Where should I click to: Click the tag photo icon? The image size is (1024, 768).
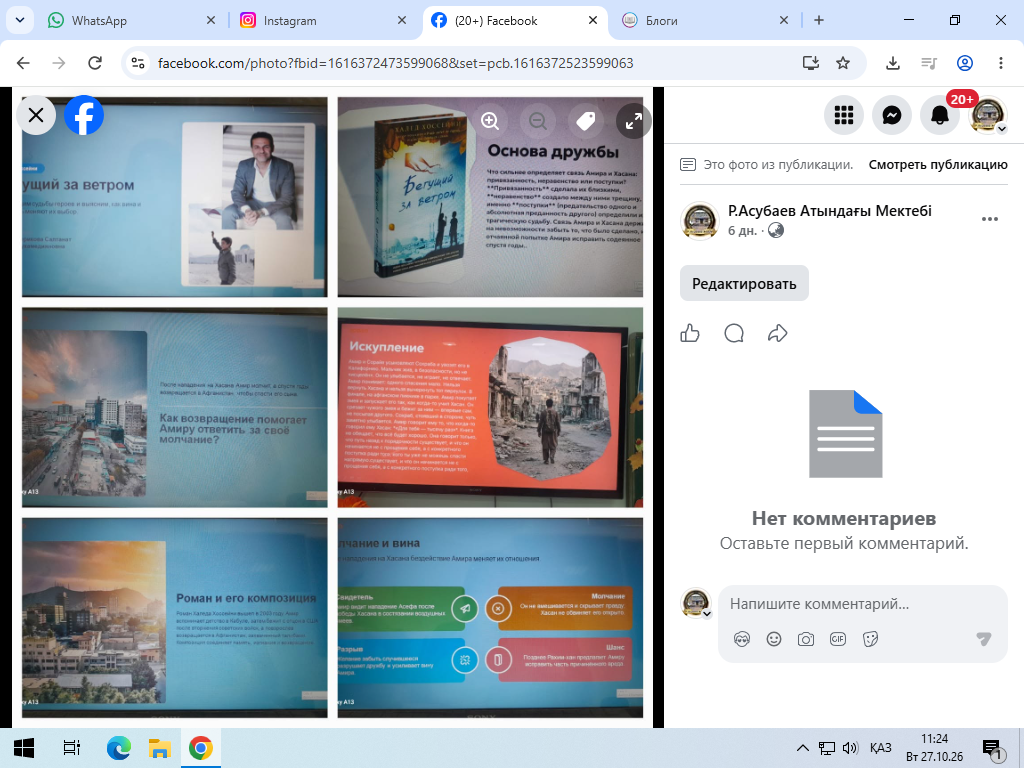(586, 121)
